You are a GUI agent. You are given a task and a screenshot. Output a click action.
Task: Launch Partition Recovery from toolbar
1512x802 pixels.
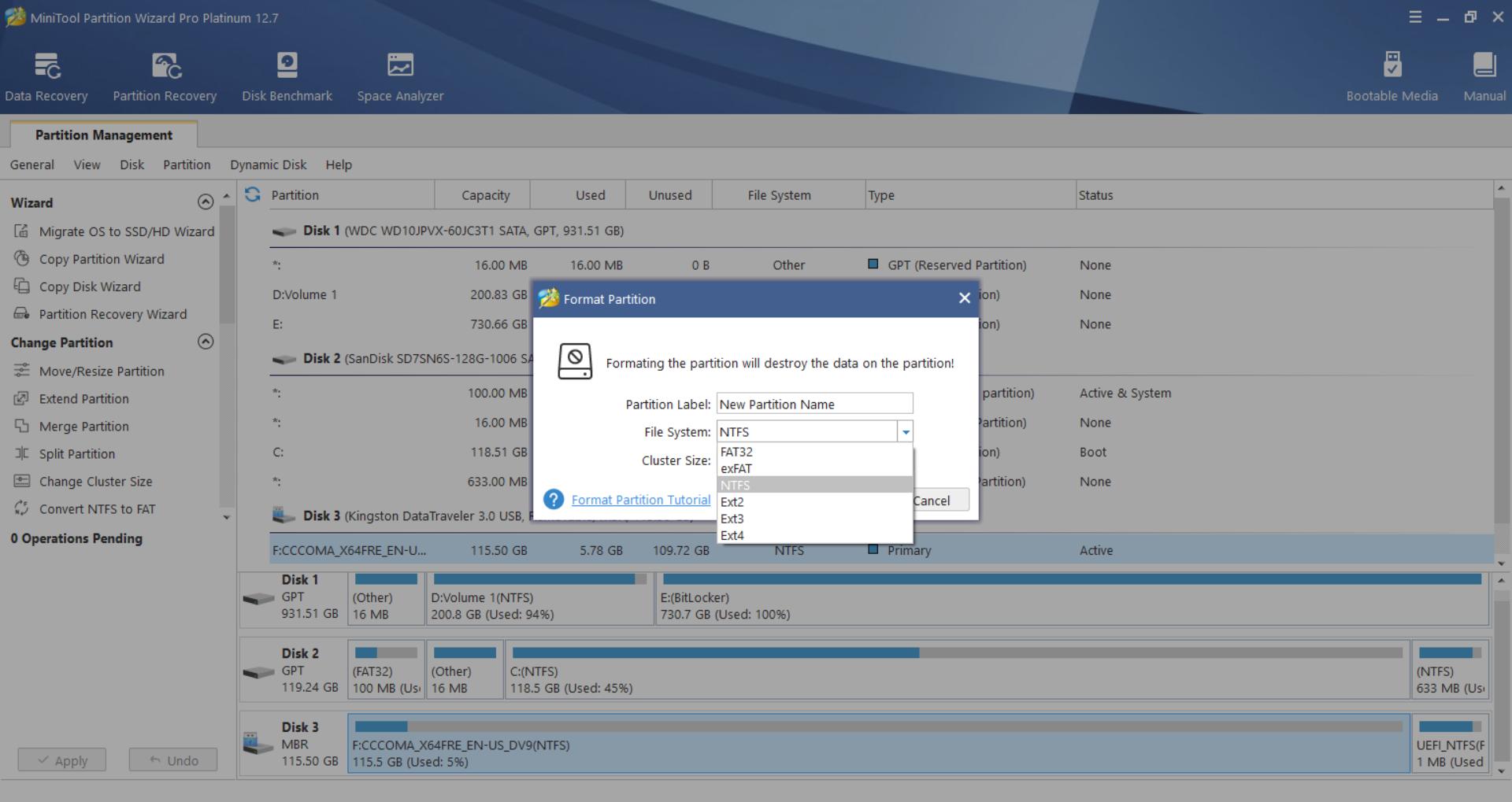click(x=165, y=77)
